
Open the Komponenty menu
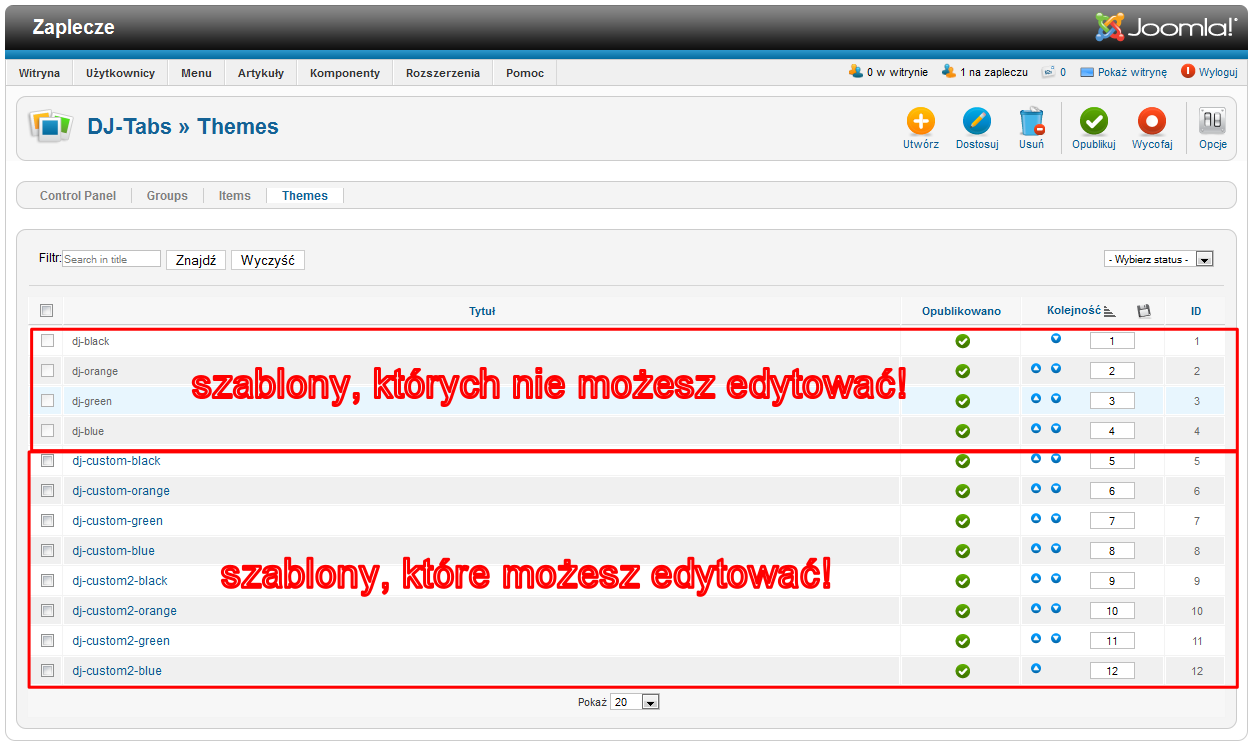click(345, 73)
